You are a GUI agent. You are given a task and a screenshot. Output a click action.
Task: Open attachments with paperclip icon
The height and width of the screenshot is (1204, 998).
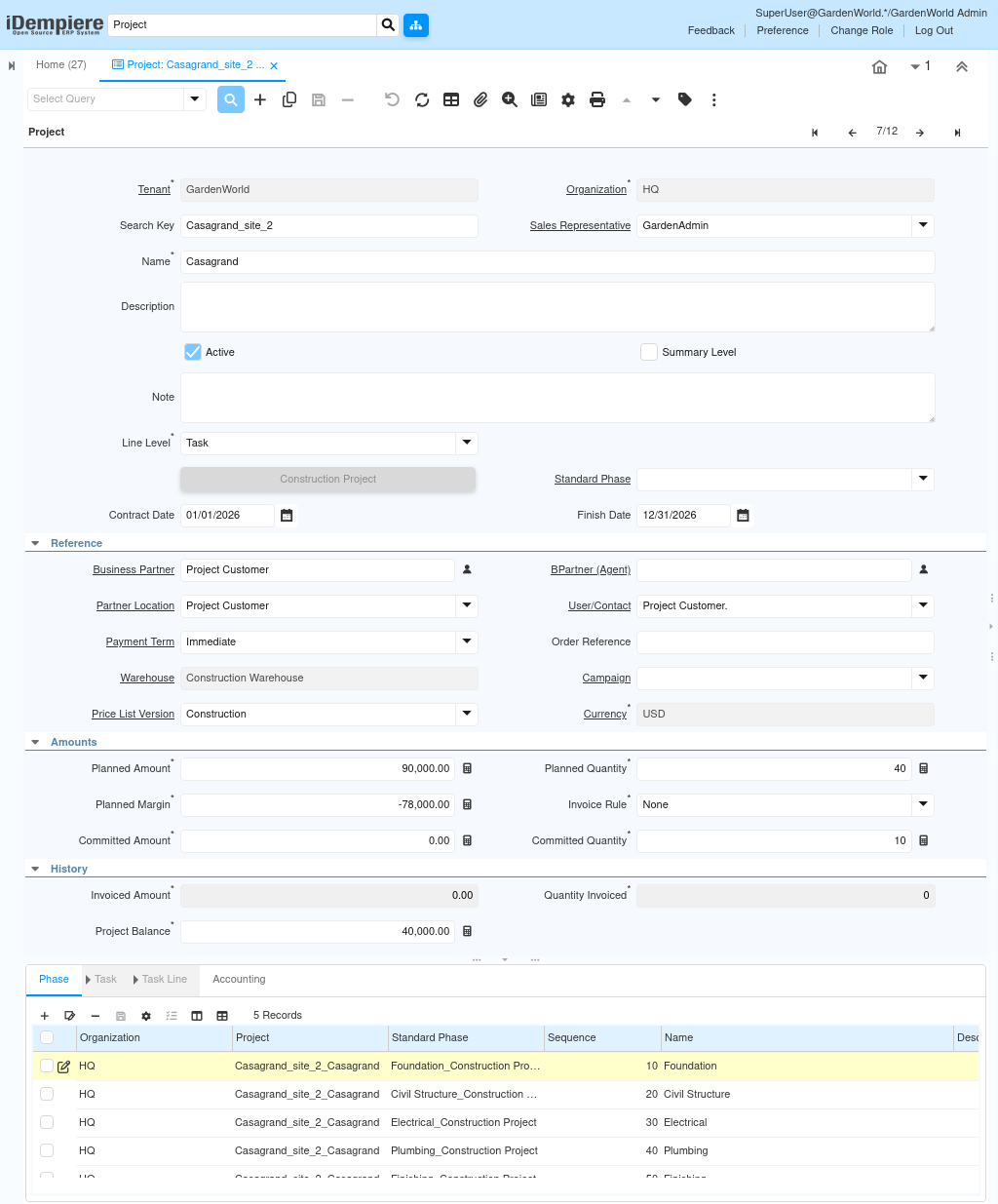tap(480, 99)
